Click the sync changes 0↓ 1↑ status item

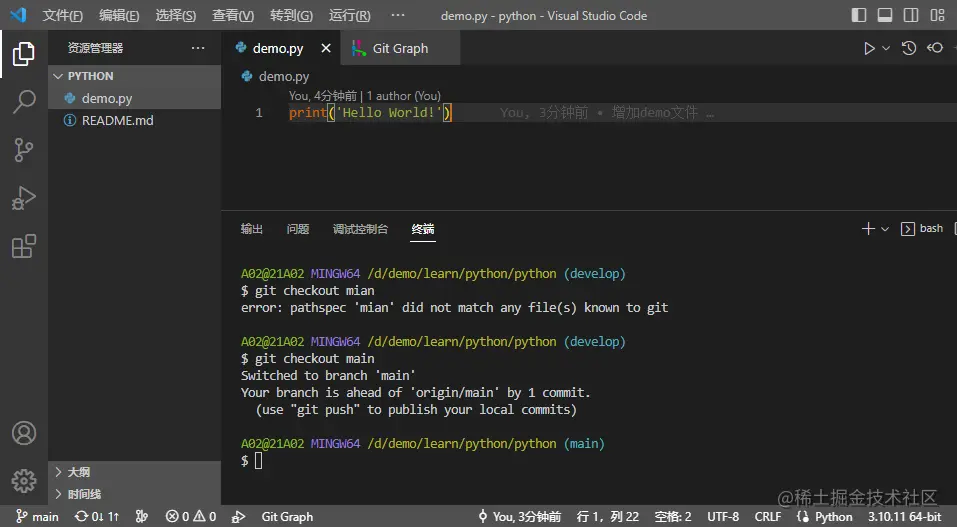tap(96, 517)
